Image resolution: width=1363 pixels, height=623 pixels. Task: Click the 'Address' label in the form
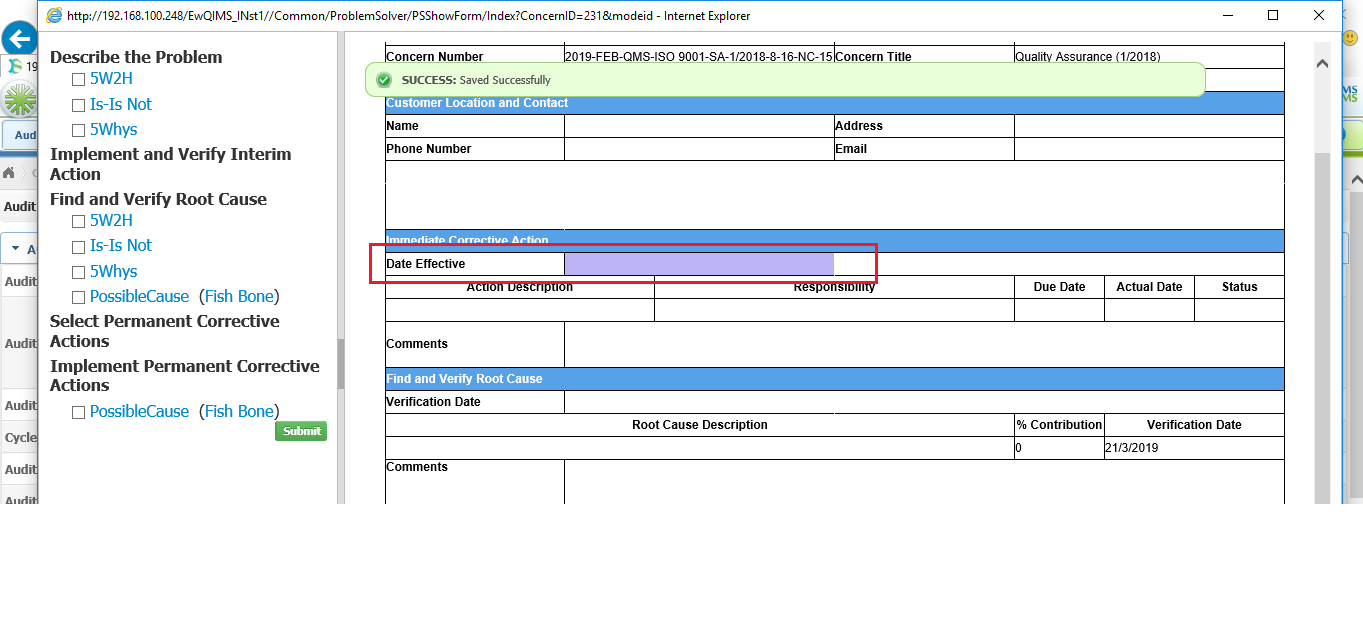tap(859, 126)
